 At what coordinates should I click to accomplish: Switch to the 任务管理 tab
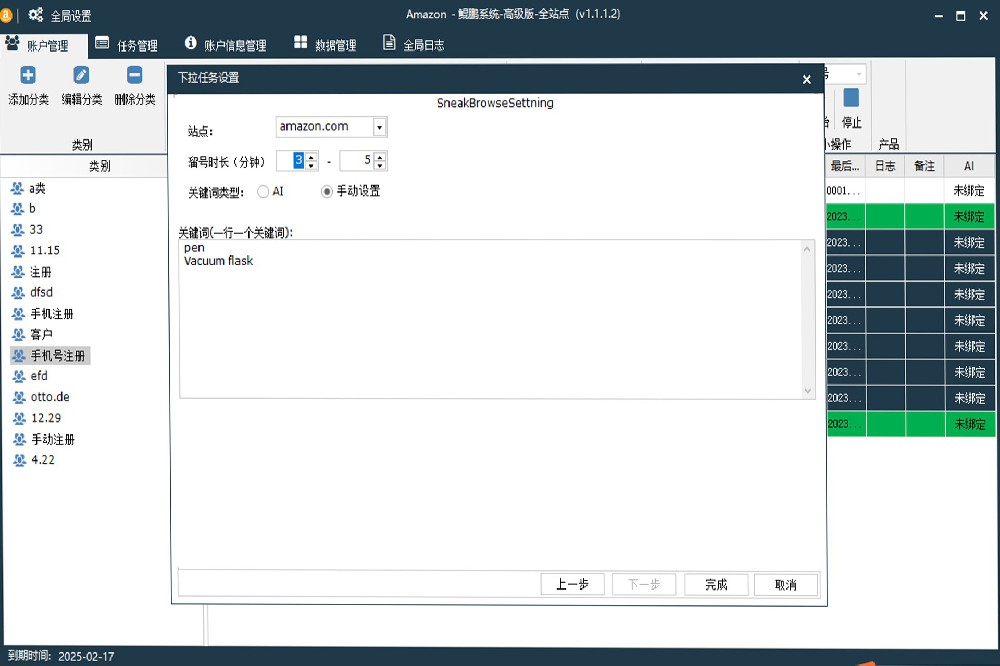pos(127,45)
